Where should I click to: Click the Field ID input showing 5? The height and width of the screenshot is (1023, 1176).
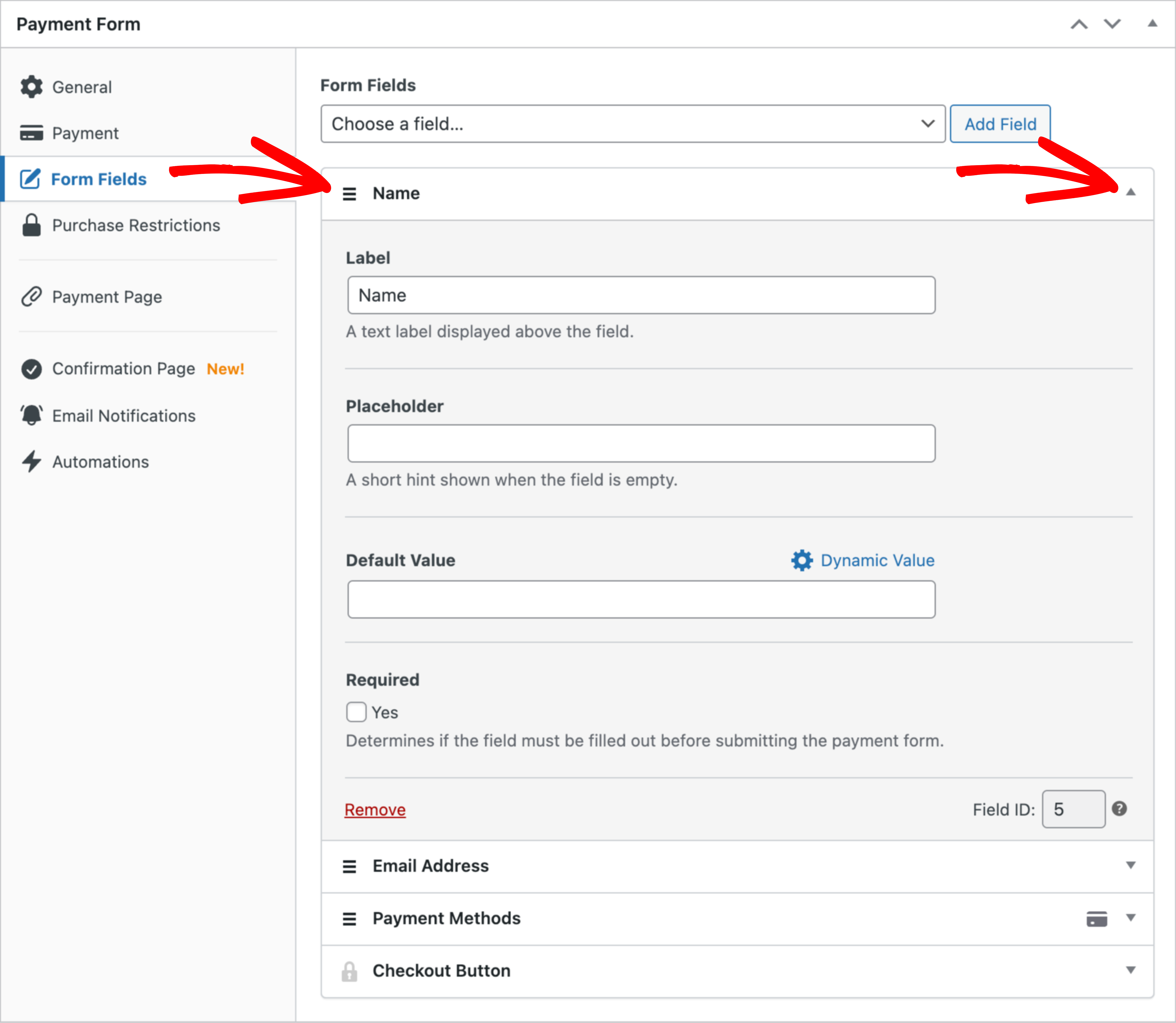(1074, 809)
